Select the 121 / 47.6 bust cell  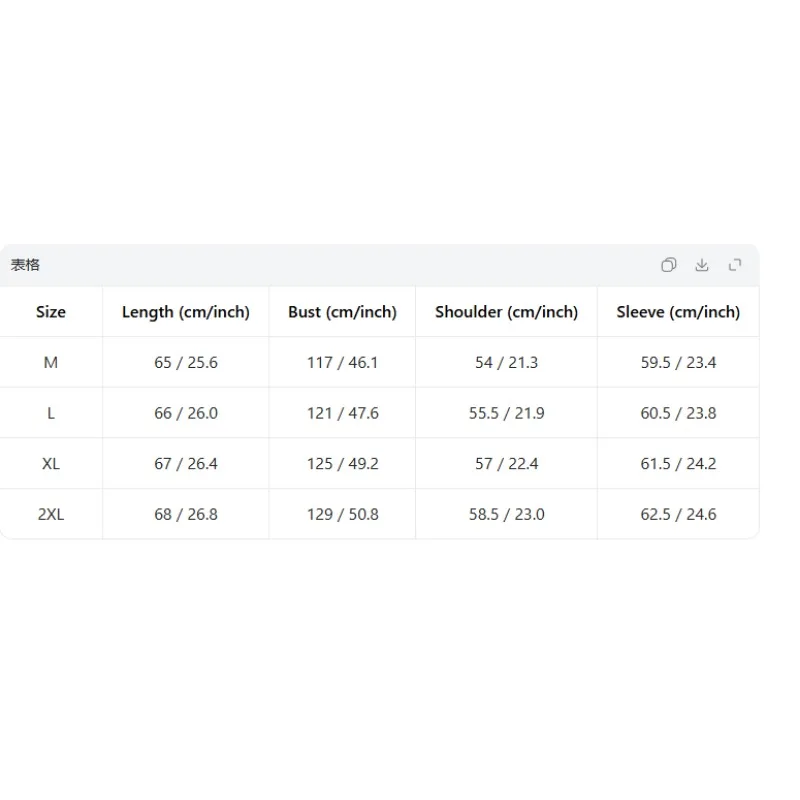coord(342,413)
